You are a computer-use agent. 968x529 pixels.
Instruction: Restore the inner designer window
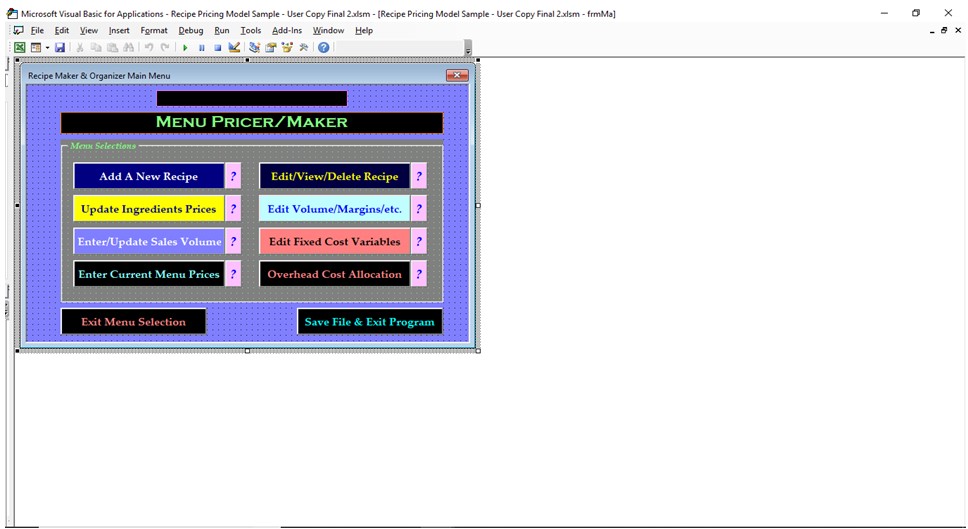[944, 30]
